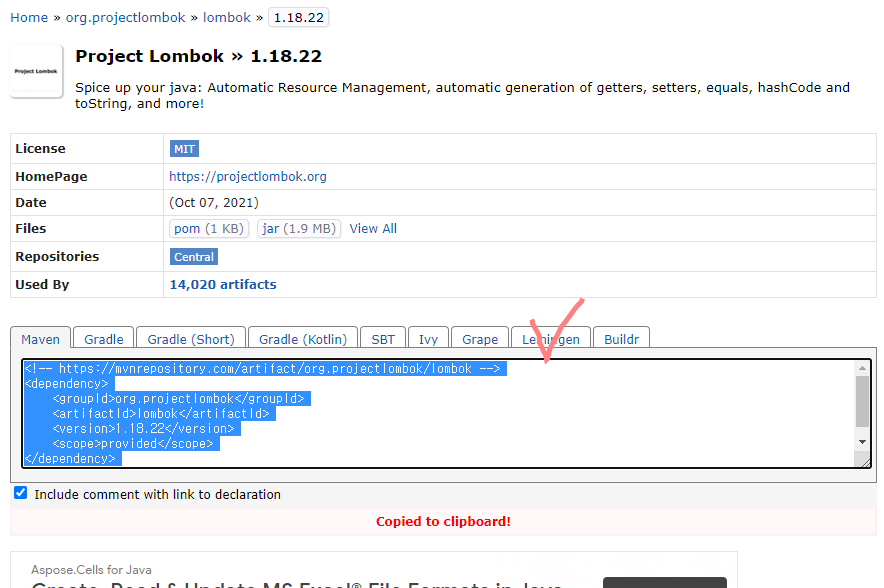Open the 14,020 artifacts link
Screen dimensions: 884x588
(x=223, y=284)
